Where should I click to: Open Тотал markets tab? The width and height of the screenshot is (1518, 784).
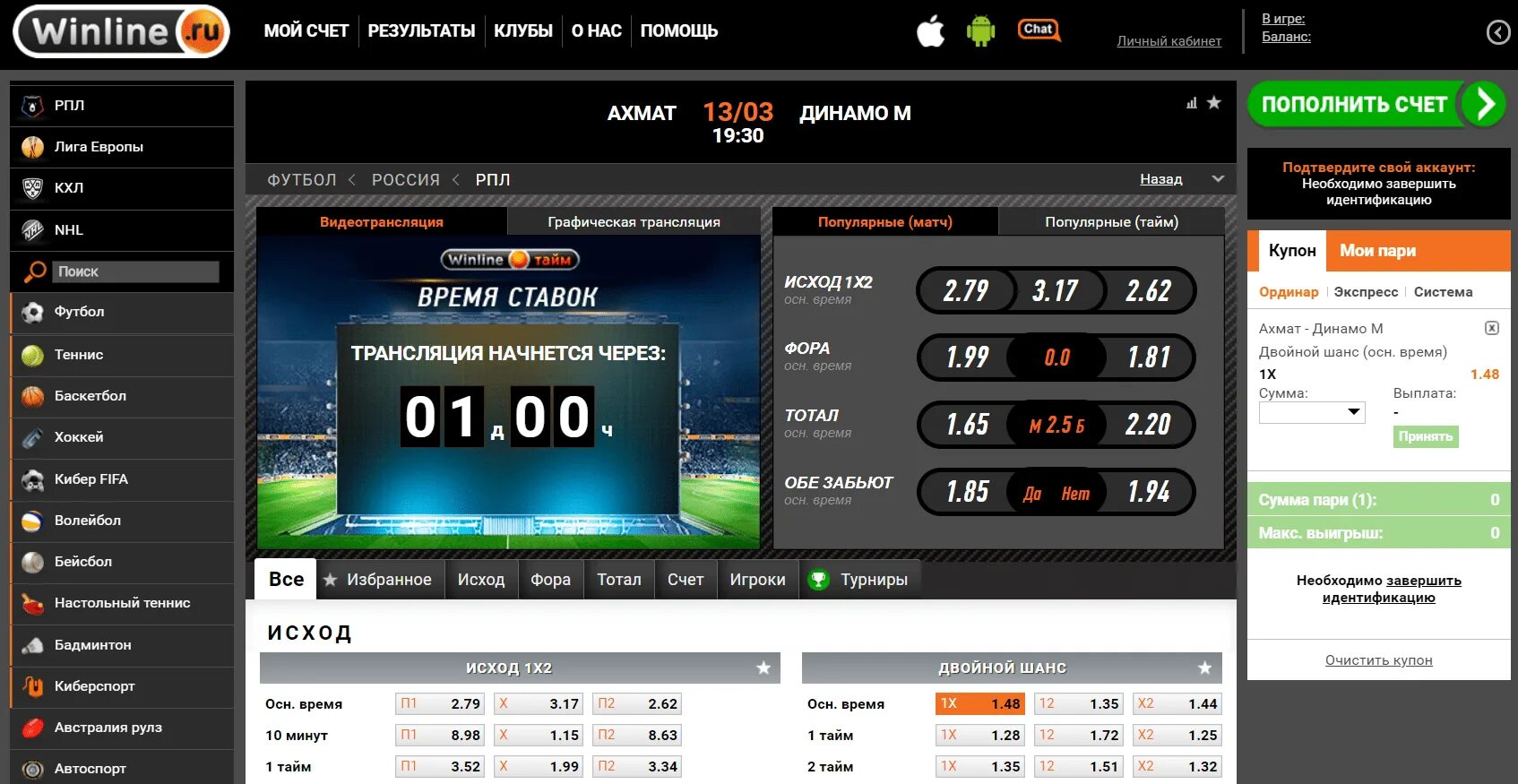(x=619, y=580)
